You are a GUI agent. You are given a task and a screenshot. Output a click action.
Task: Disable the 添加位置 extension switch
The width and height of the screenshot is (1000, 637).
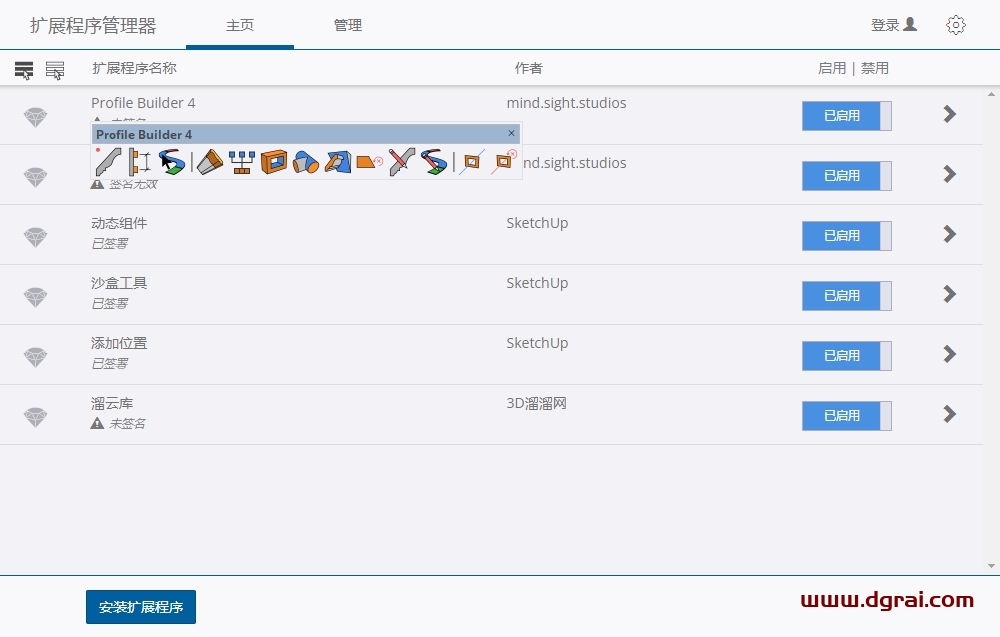click(846, 355)
